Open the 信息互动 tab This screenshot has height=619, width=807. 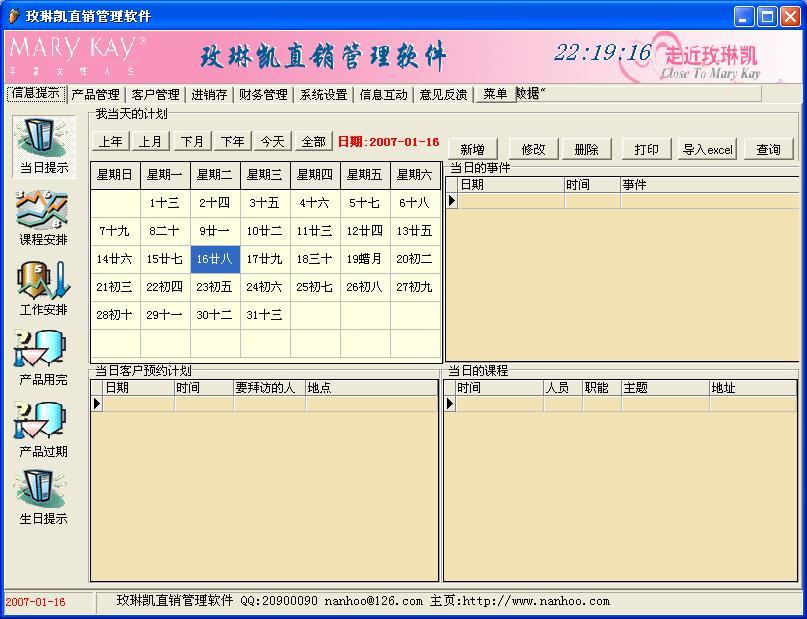point(383,95)
